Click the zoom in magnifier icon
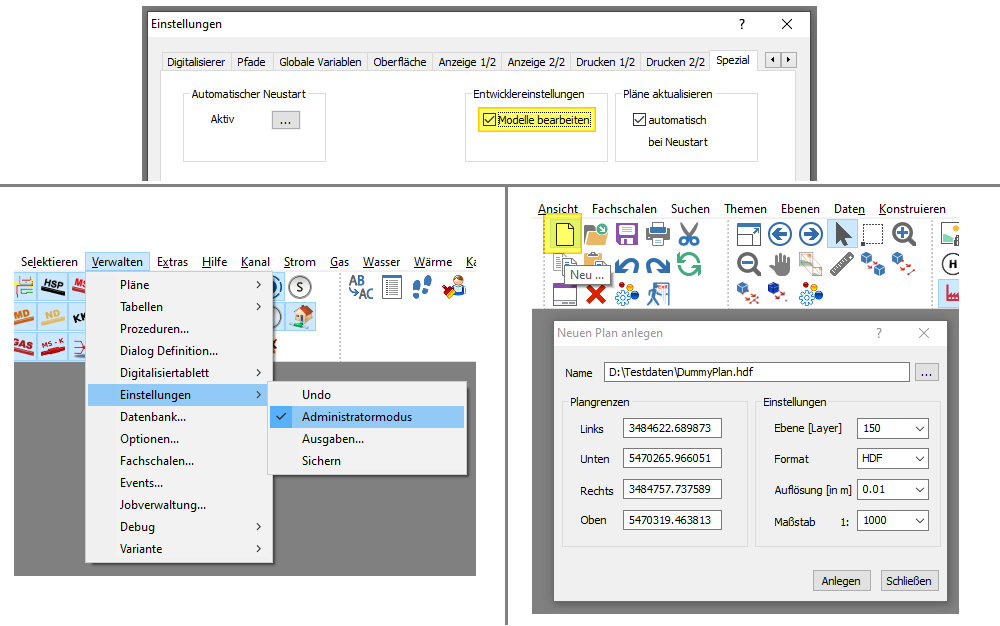Viewport: 1000px width, 626px height. coord(904,235)
